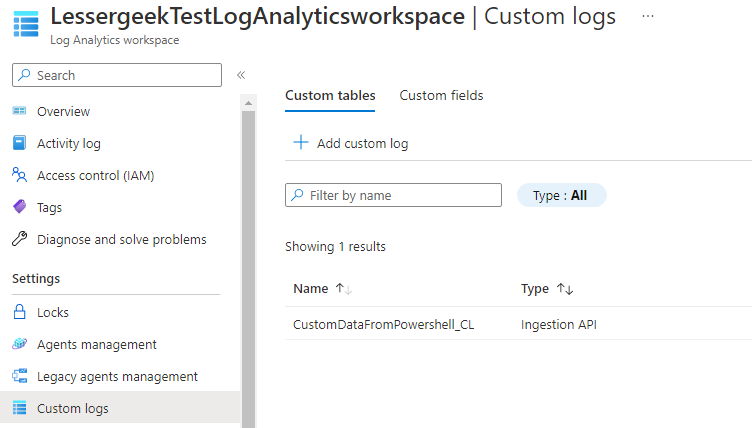This screenshot has height=428, width=752.
Task: Open the Type : All filter dropdown
Action: pyautogui.click(x=561, y=195)
